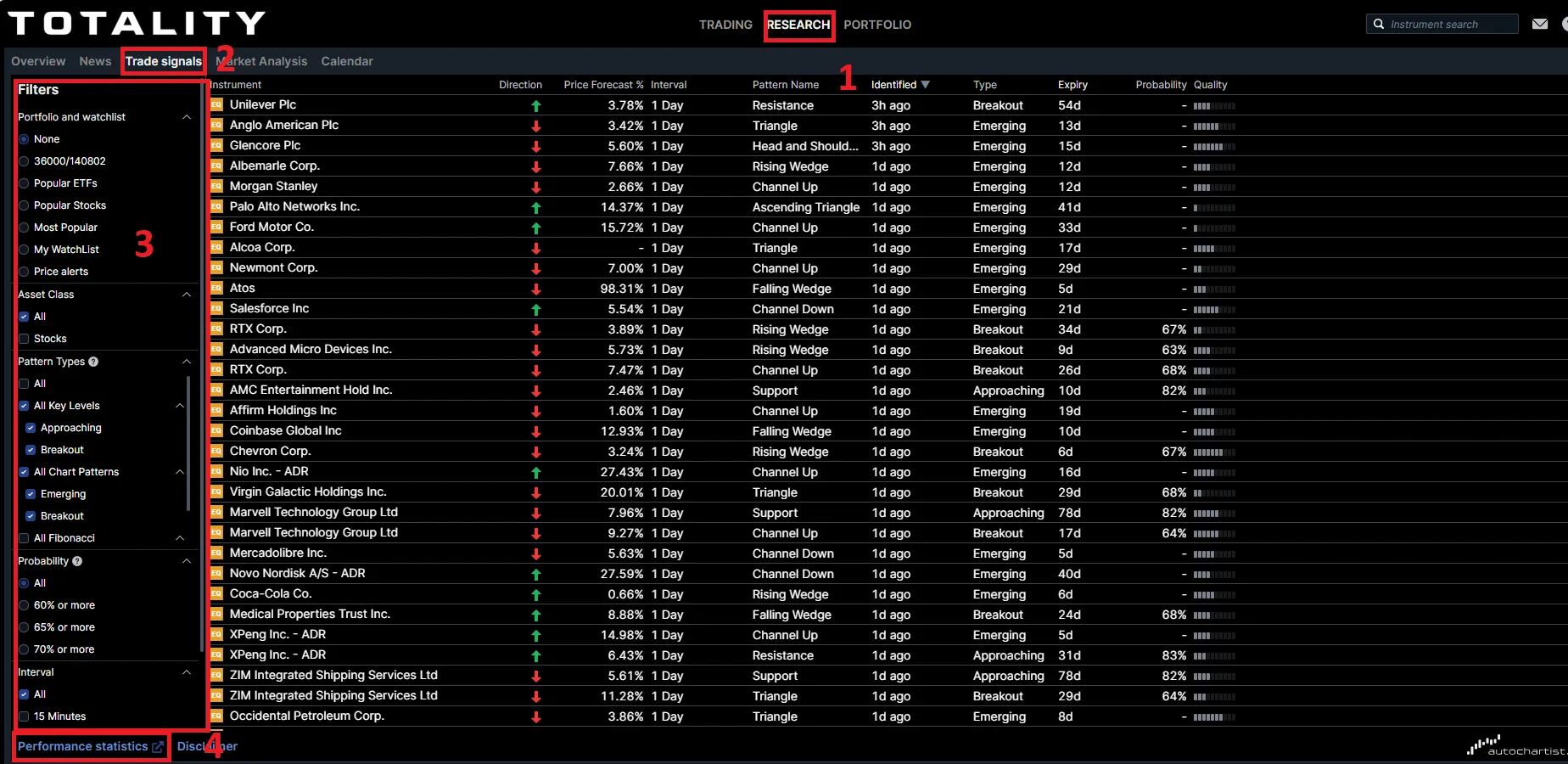Click the Occidental Petroleum Corp. instrument icon
Screen dimensions: 1568x764
216,716
